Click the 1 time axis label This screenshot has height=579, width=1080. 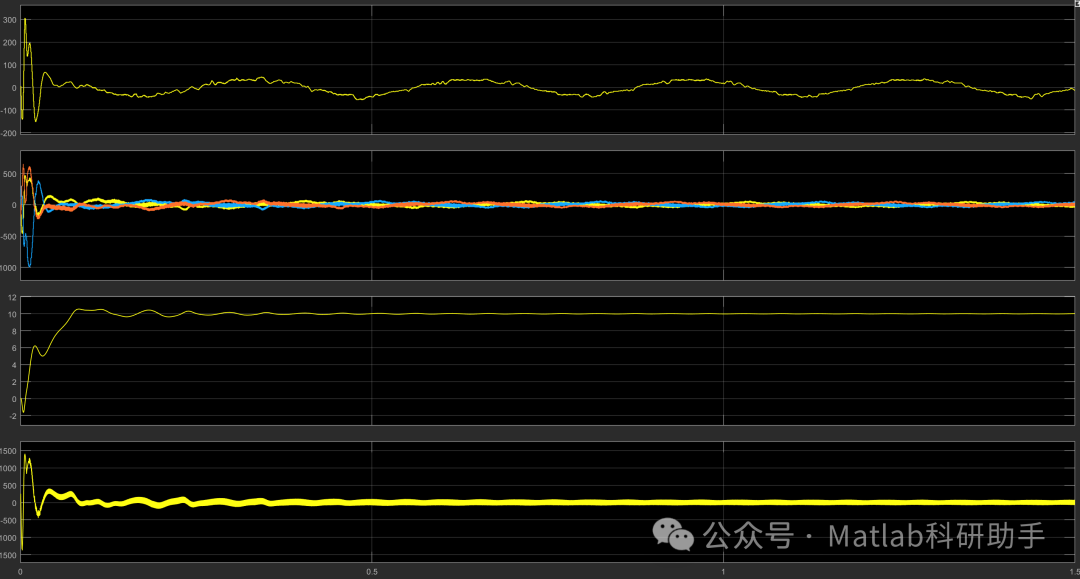pyautogui.click(x=723, y=572)
